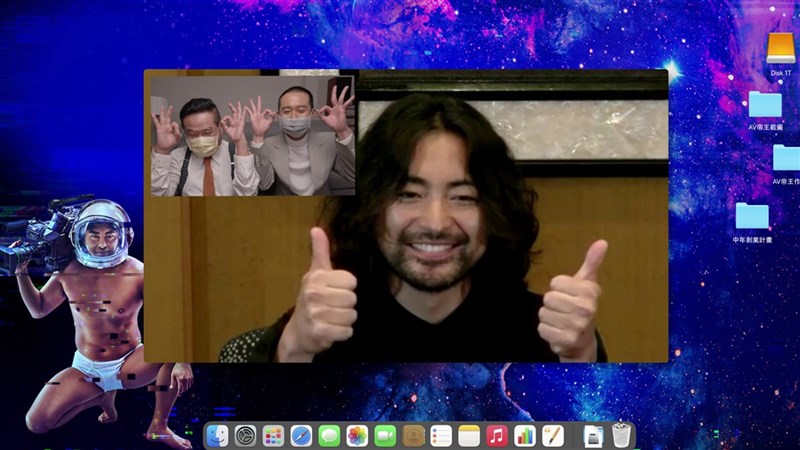Open Finder from the dock

click(x=217, y=436)
